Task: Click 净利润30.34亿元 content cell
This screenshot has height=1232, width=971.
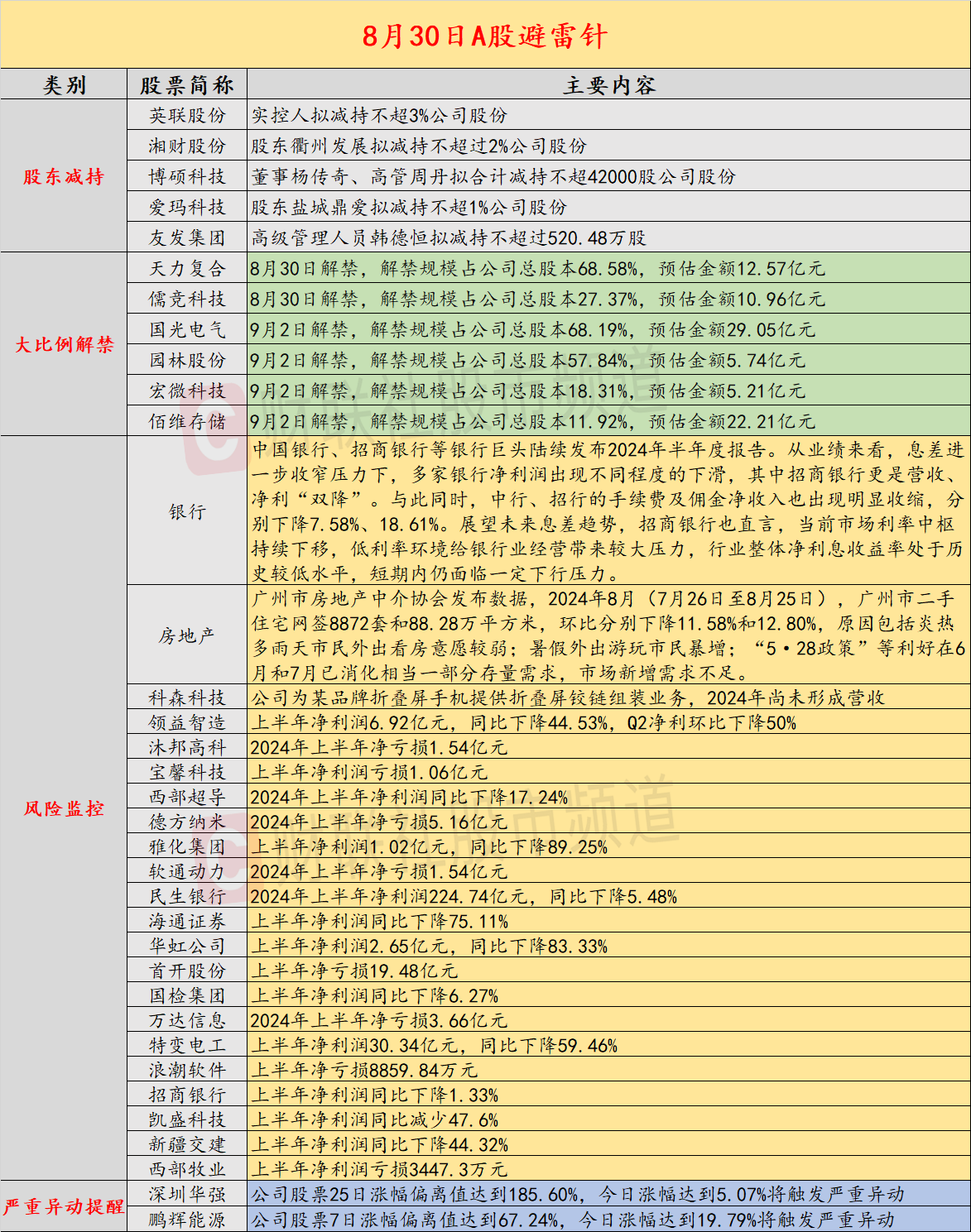Action: (608, 1045)
